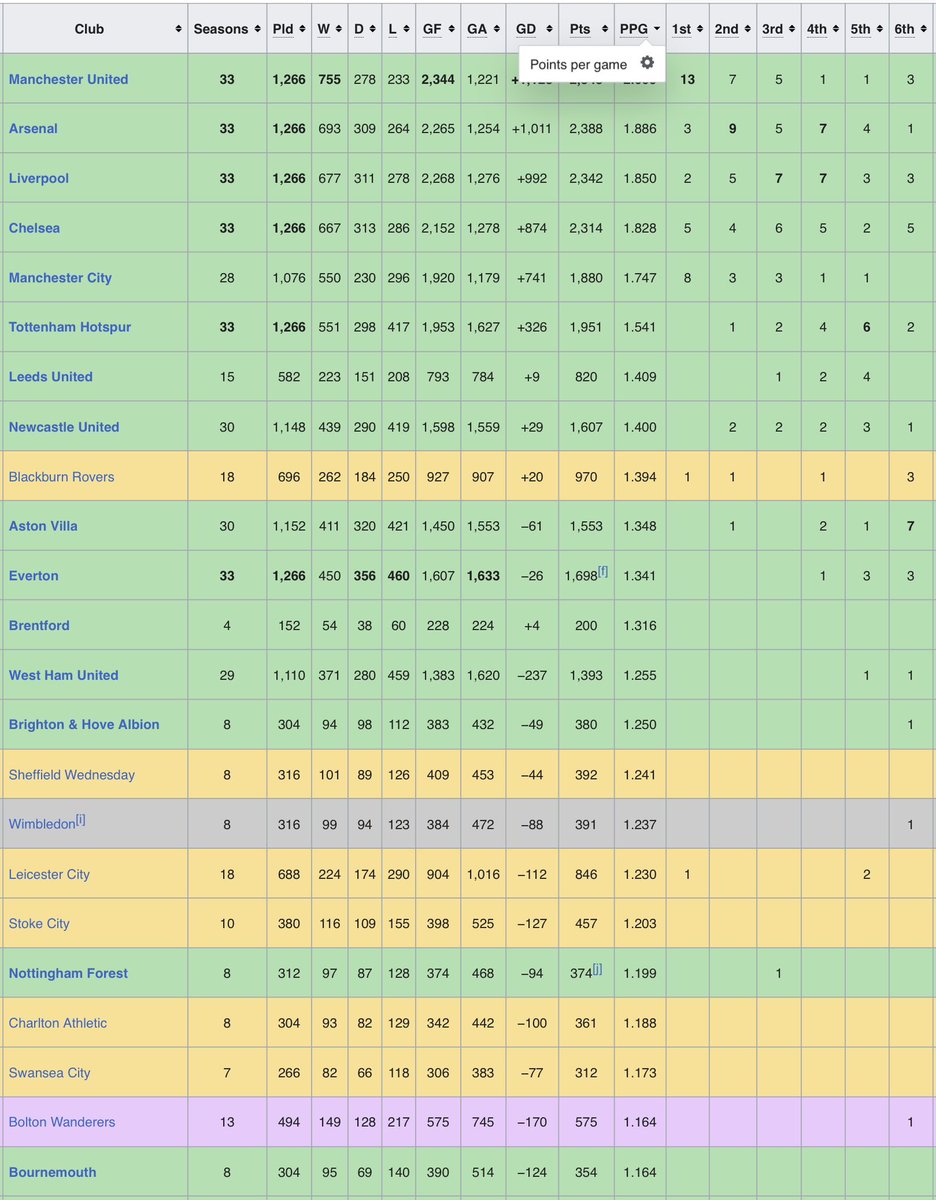Image resolution: width=936 pixels, height=1200 pixels.
Task: Click West Ham's −237 goal difference cell
Action: tap(532, 676)
